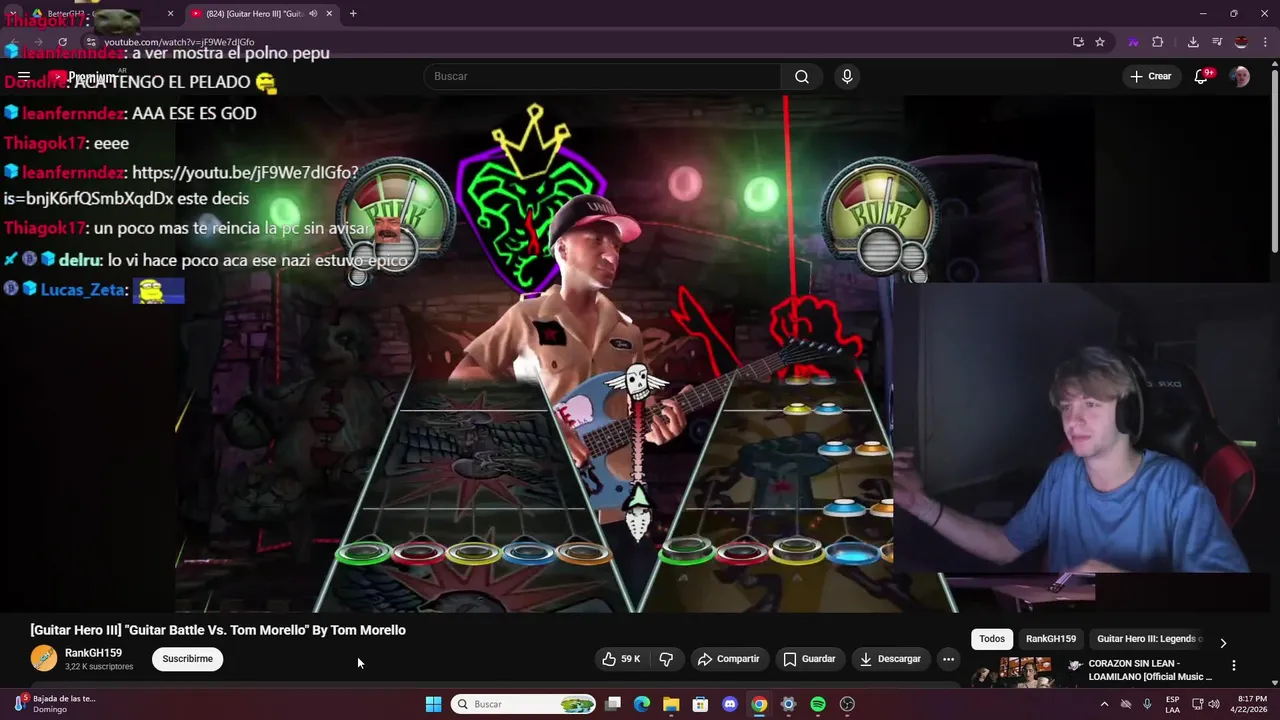The width and height of the screenshot is (1280, 720).
Task: Click the YouTube search magnifier button
Action: [x=802, y=77]
